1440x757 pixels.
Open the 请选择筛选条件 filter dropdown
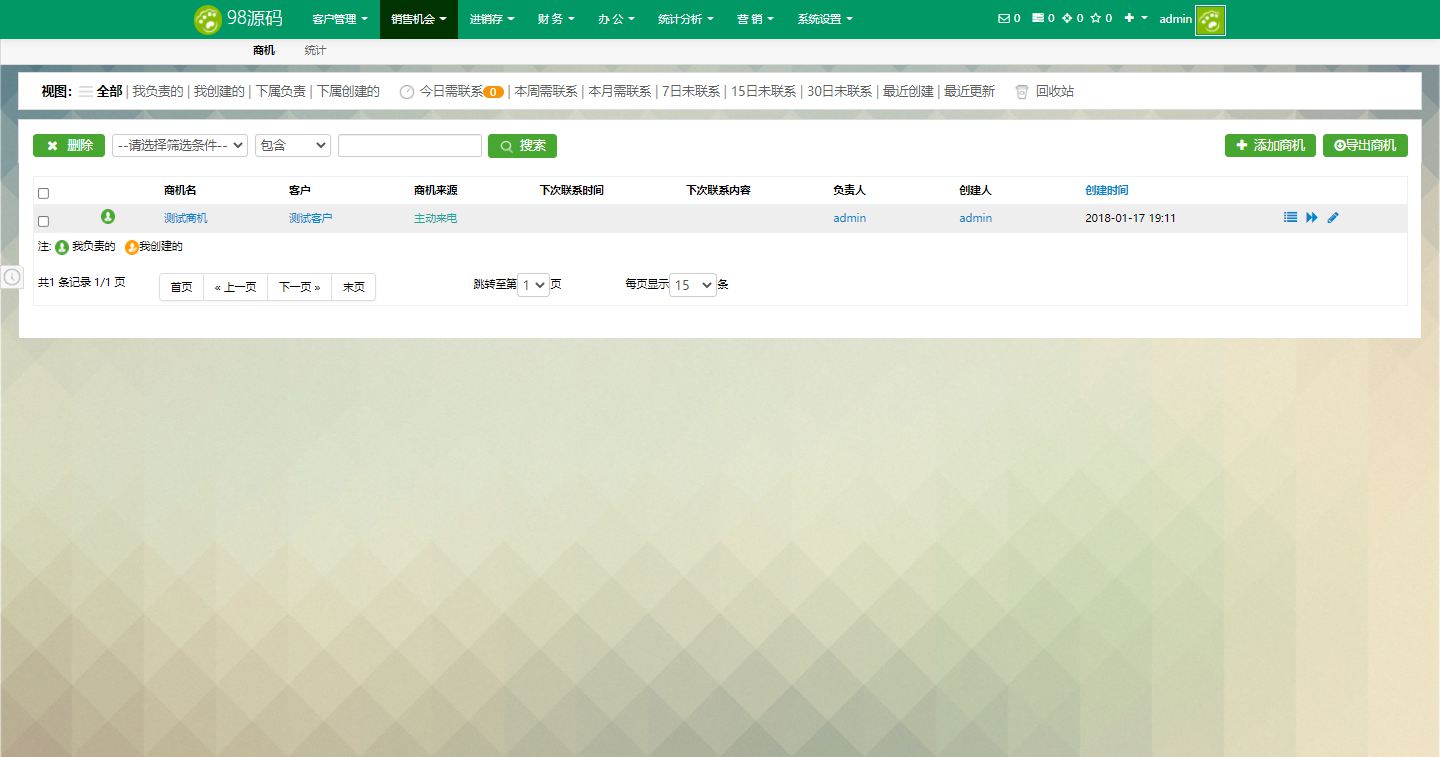tap(180, 145)
